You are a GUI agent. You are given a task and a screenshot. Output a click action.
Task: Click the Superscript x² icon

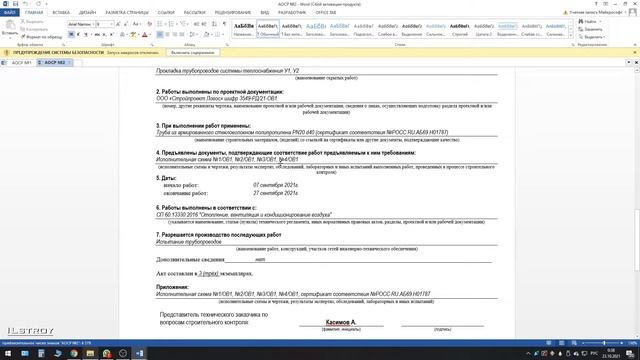click(111, 35)
